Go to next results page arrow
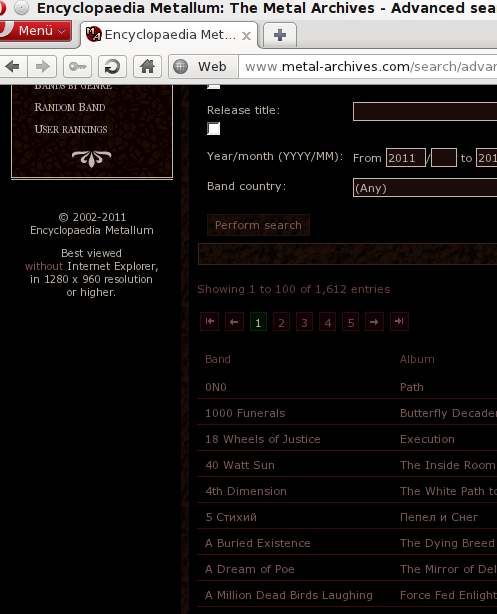 374,322
